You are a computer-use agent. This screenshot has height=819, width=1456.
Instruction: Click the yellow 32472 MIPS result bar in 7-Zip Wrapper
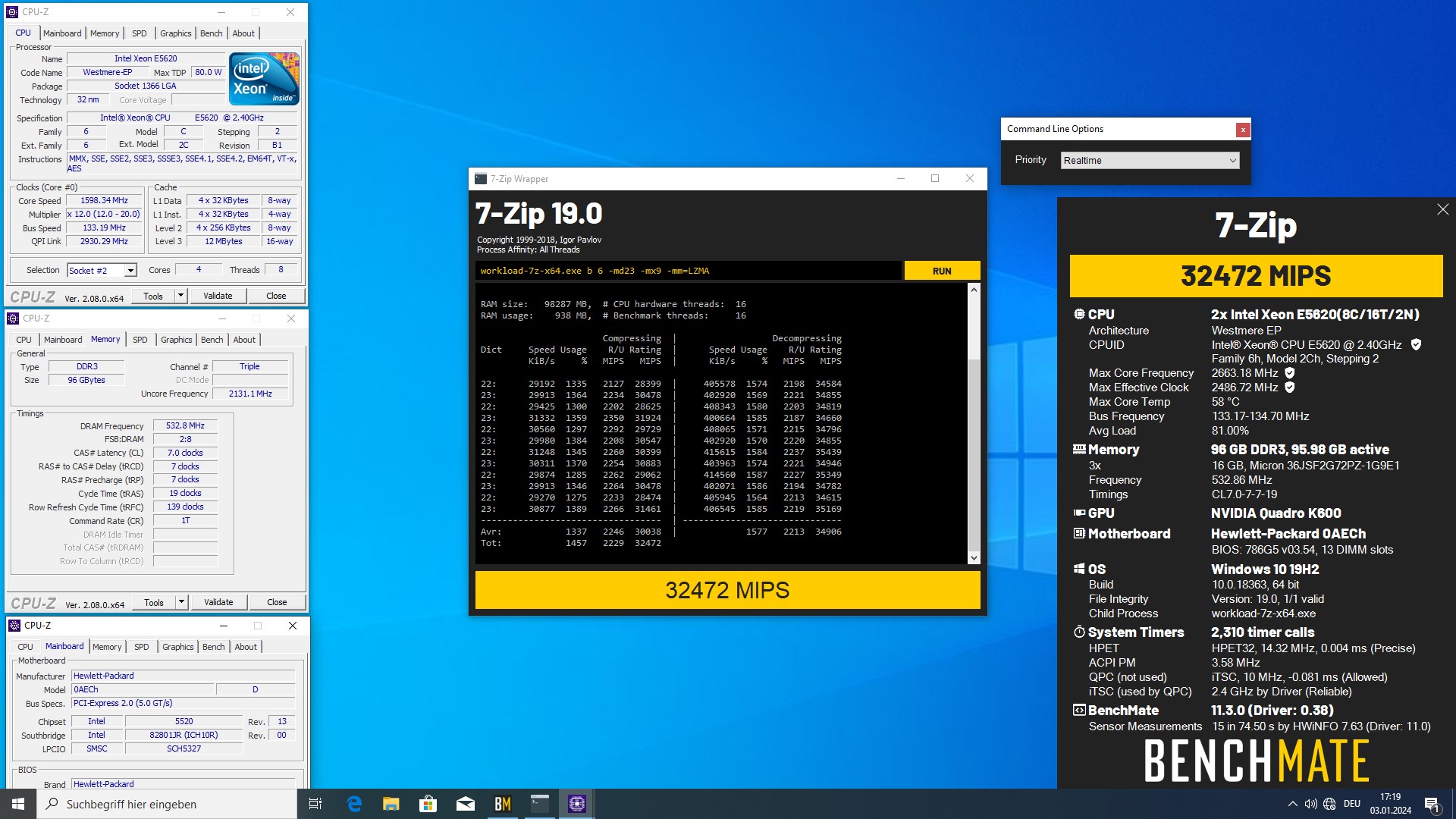(727, 590)
